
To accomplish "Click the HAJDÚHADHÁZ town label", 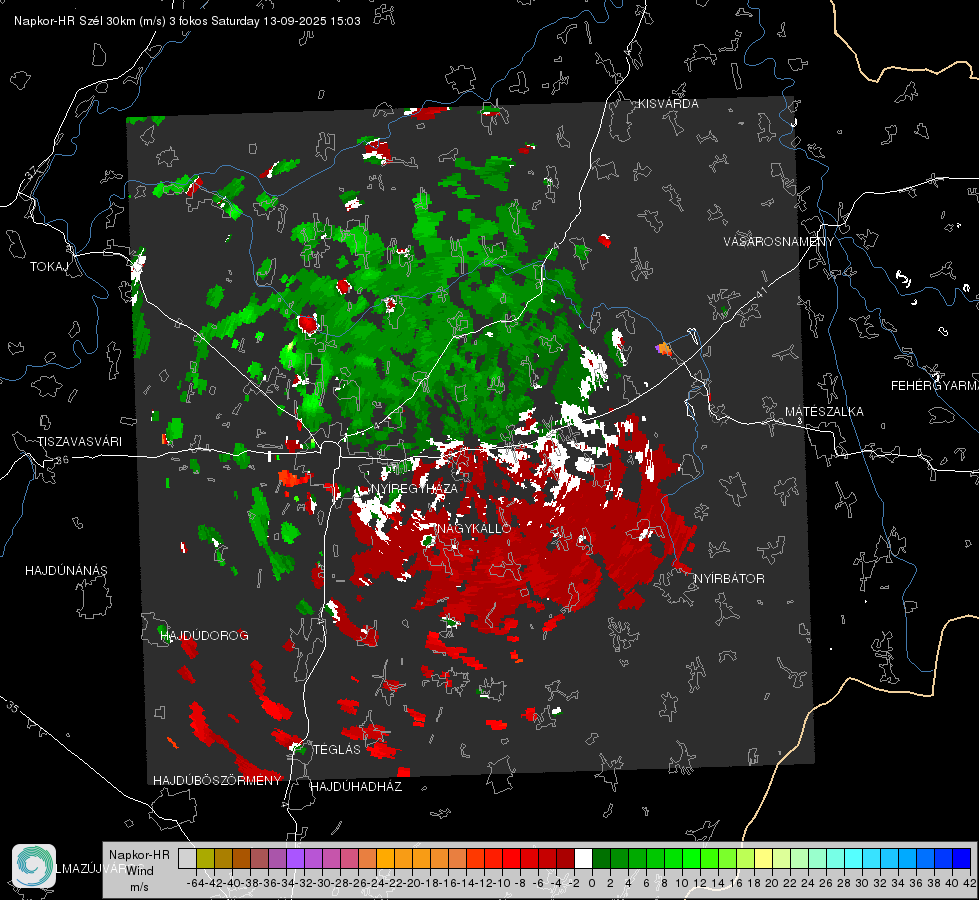I will pyautogui.click(x=357, y=787).
